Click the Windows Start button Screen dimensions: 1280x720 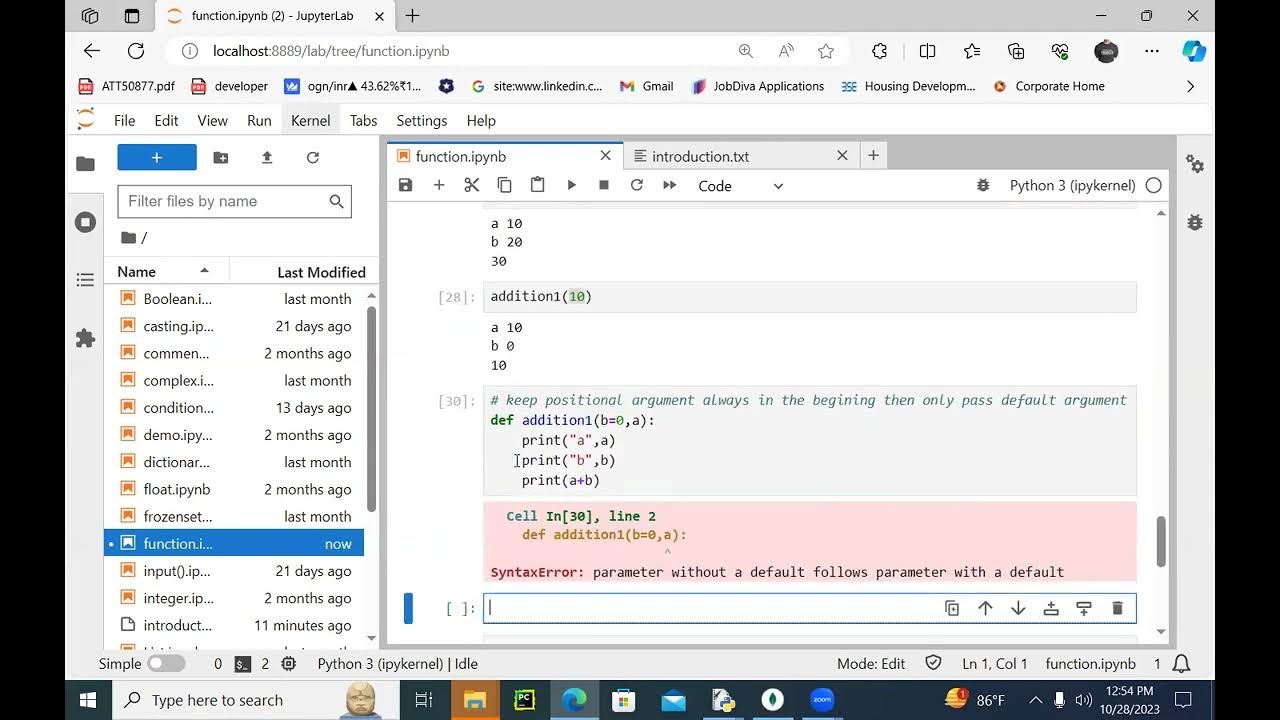87,700
